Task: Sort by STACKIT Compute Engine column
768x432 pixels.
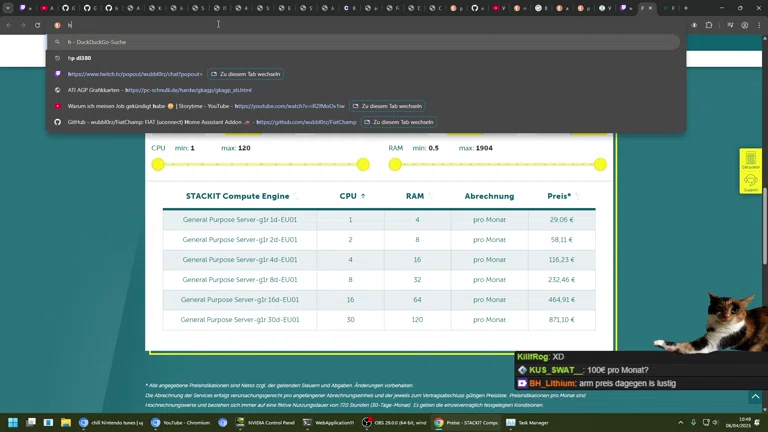Action: pyautogui.click(x=238, y=196)
